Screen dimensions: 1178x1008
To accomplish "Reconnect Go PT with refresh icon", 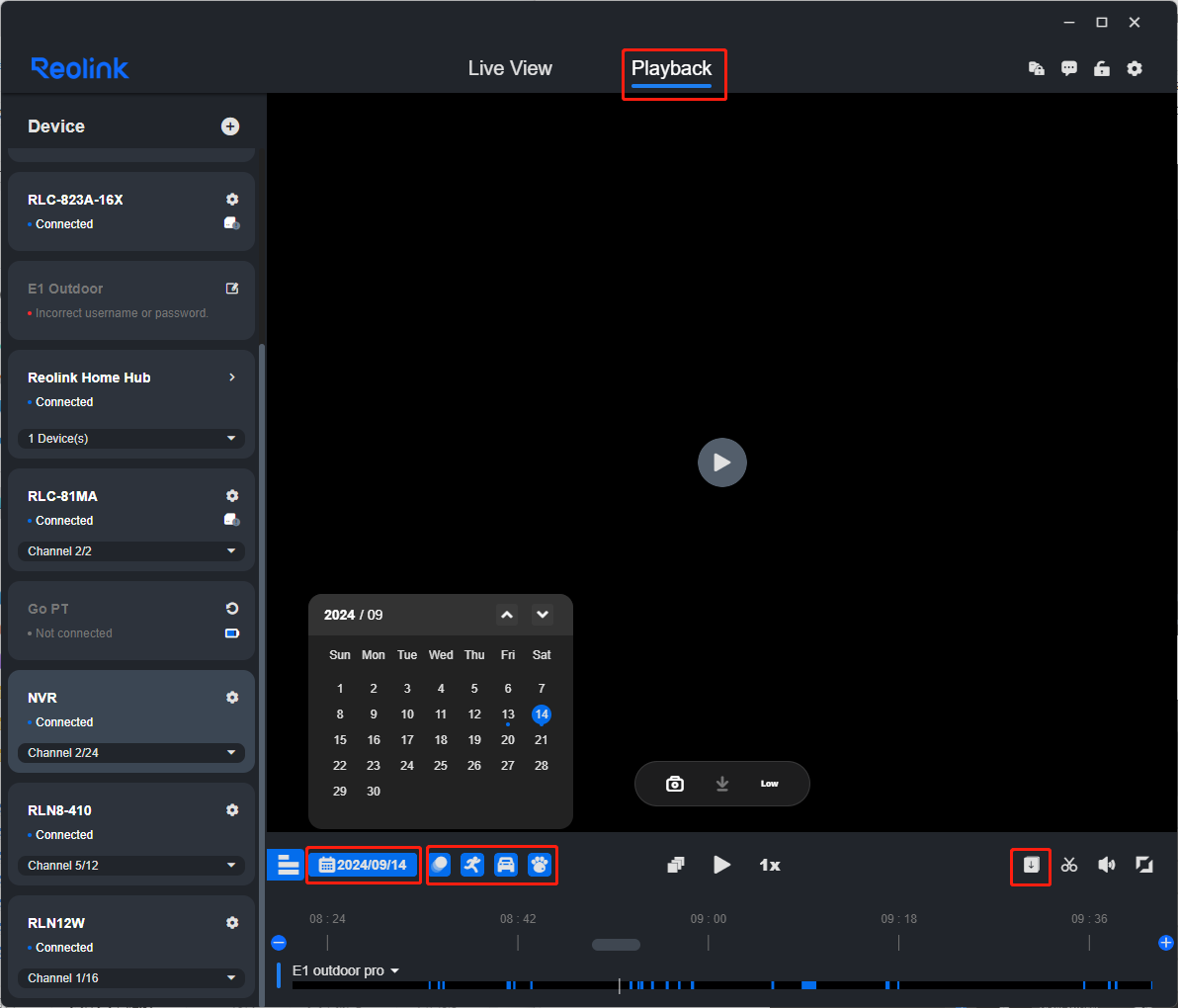I will tap(232, 609).
